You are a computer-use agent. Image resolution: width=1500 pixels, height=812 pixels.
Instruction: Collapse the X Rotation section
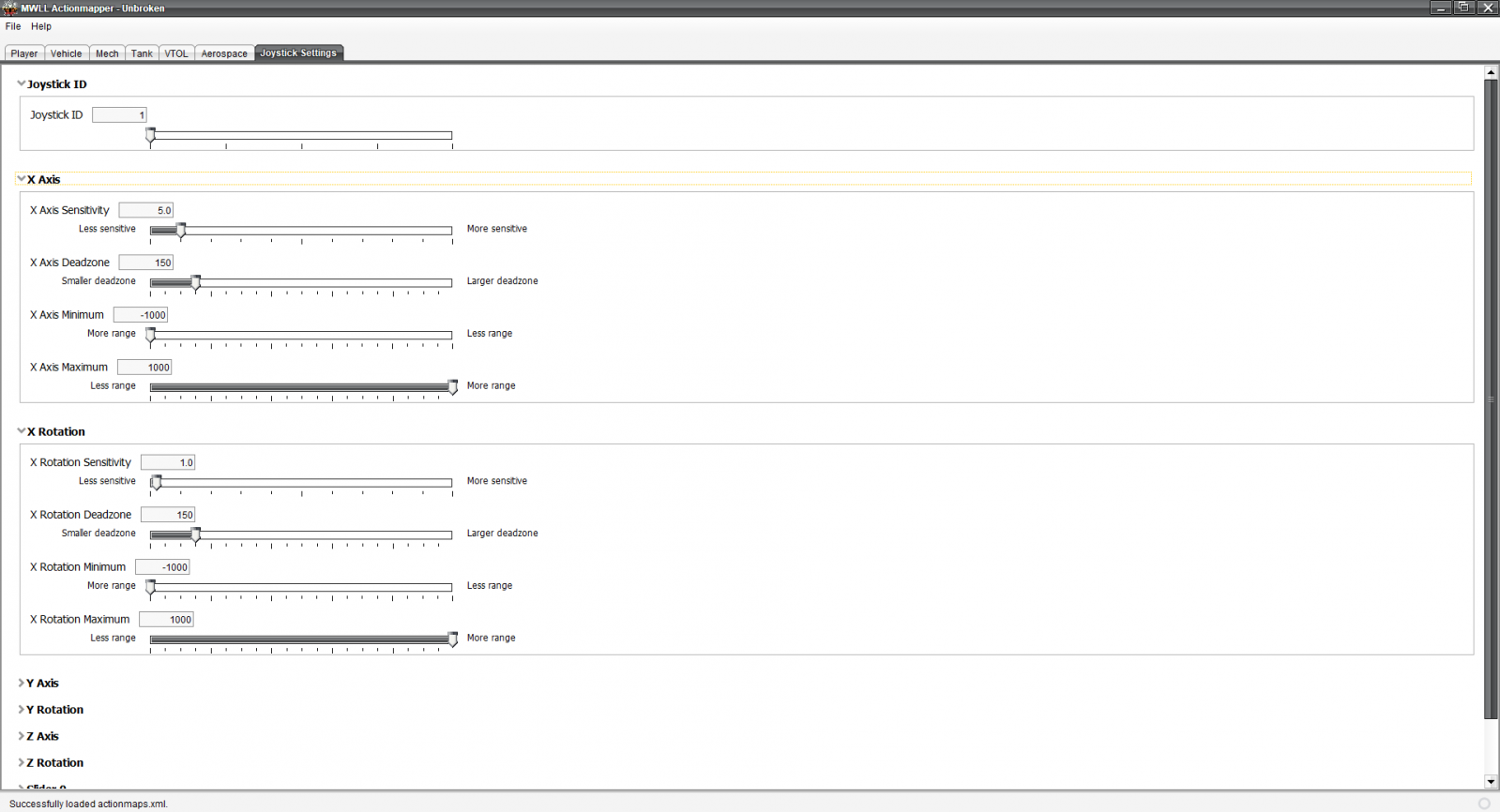pos(22,431)
